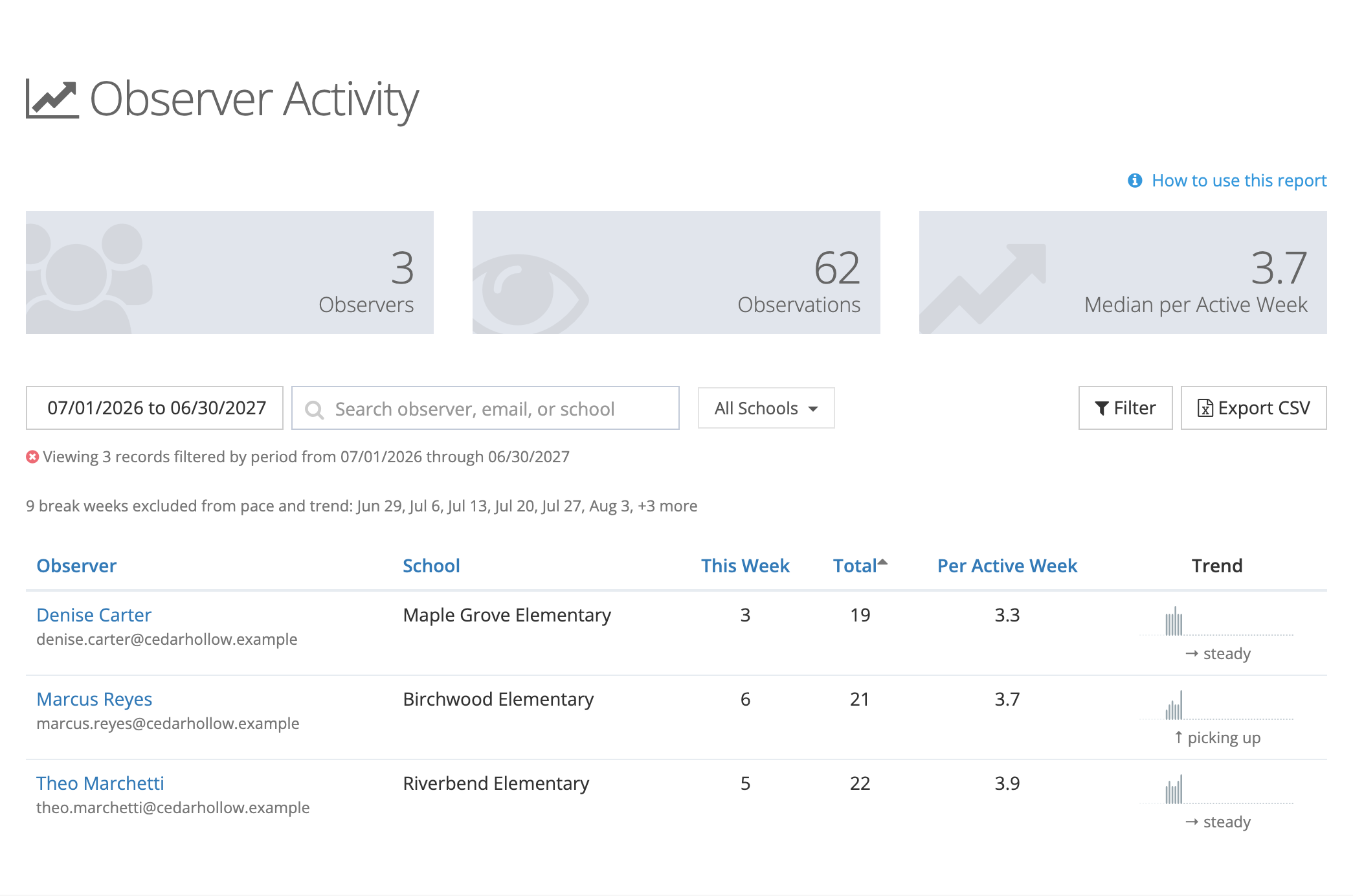Click the 62 Observations summary value
1353x896 pixels.
point(836,268)
